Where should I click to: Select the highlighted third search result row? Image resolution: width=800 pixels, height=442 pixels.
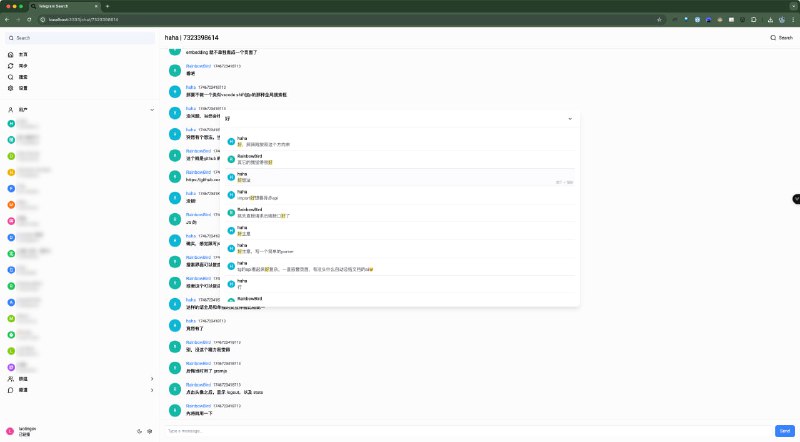pyautogui.click(x=401, y=177)
